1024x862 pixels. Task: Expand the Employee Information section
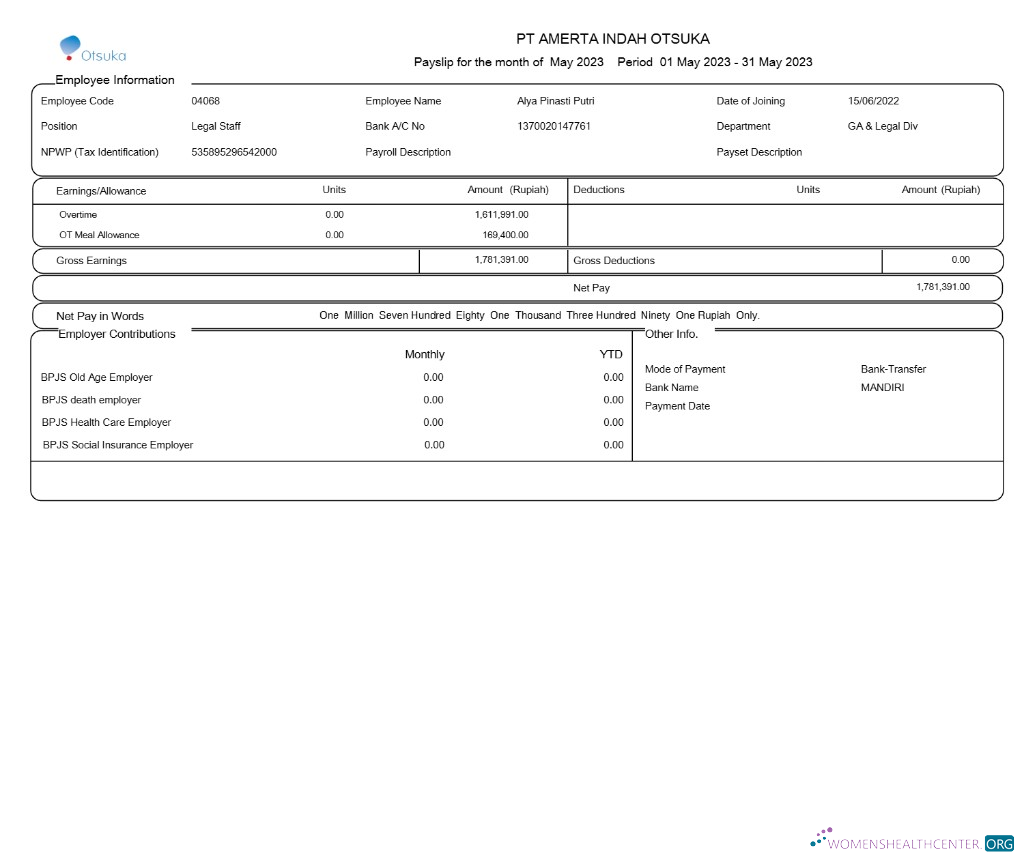coord(117,80)
